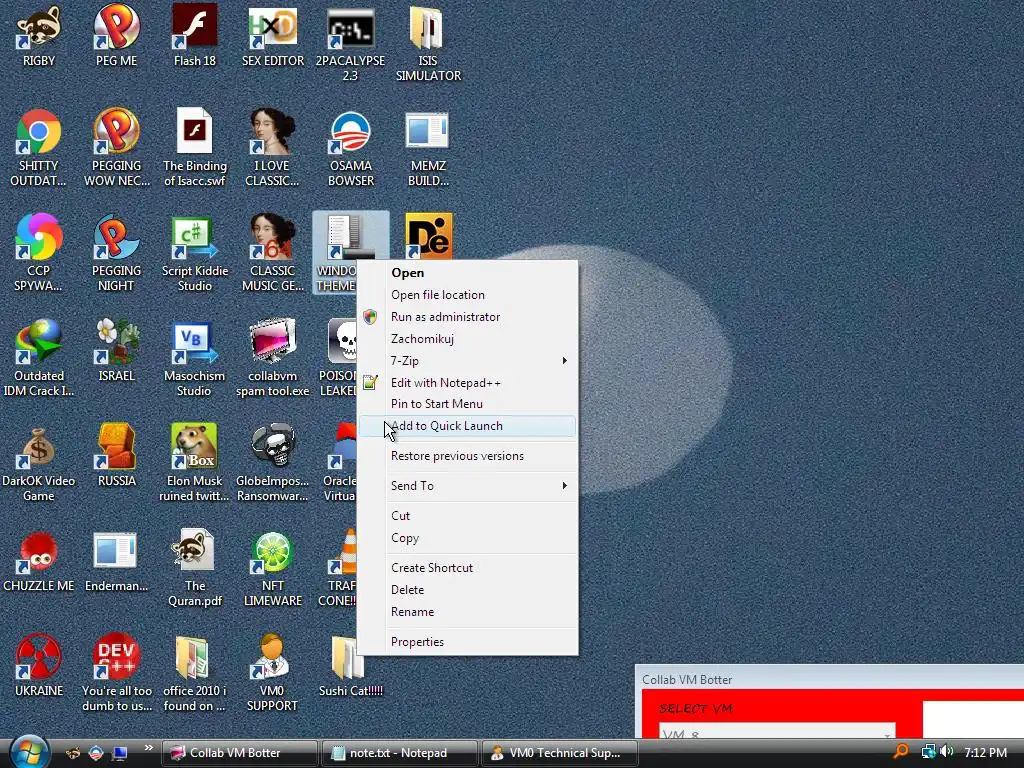Screen dimensions: 1024x768
Task: Select the Elon Musk ruined twitt... icon
Action: tap(195, 464)
